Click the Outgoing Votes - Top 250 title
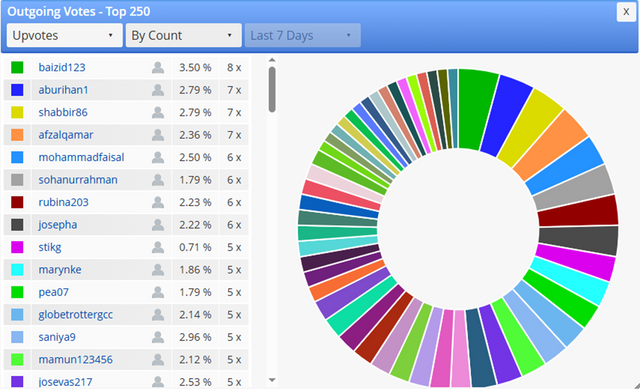 point(79,11)
